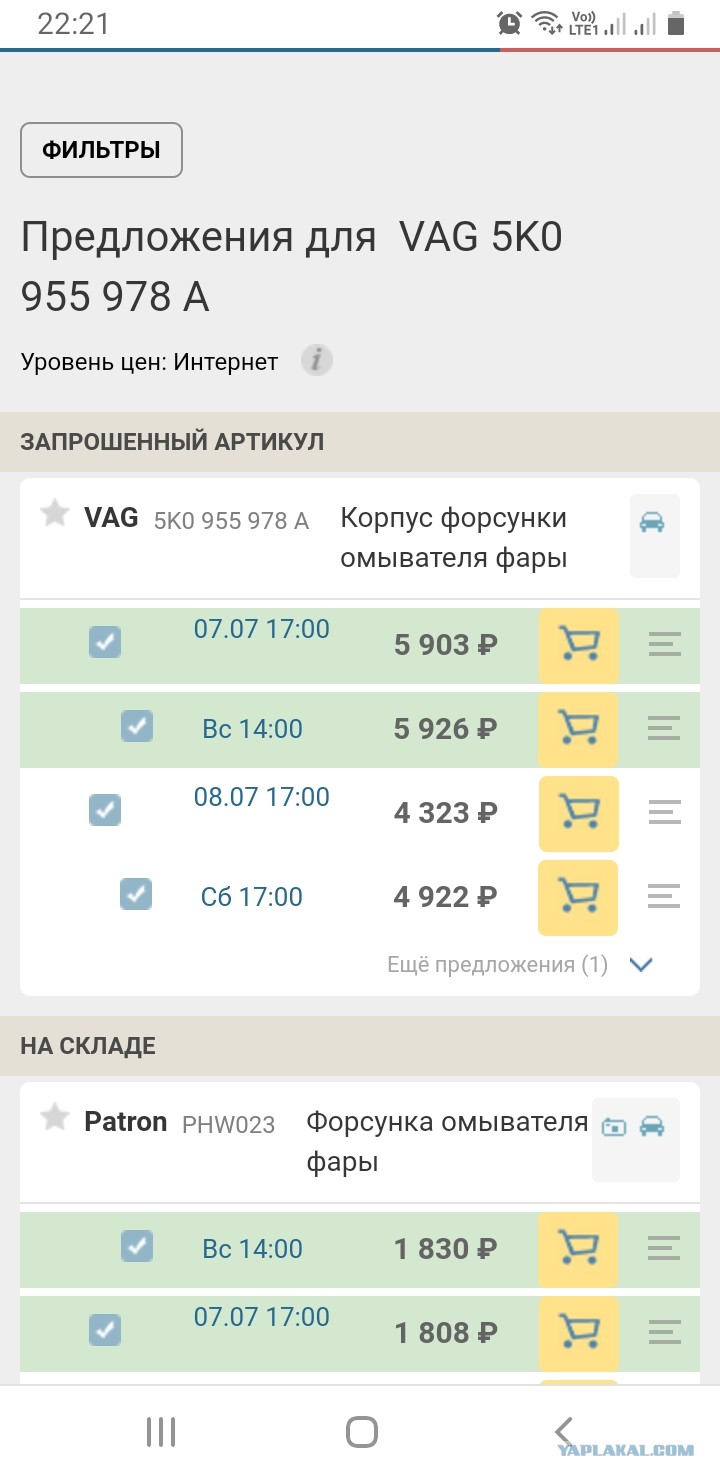The width and height of the screenshot is (720, 1480).
Task: Open details menu for the 5 926 ₽ offer
Action: tap(664, 729)
